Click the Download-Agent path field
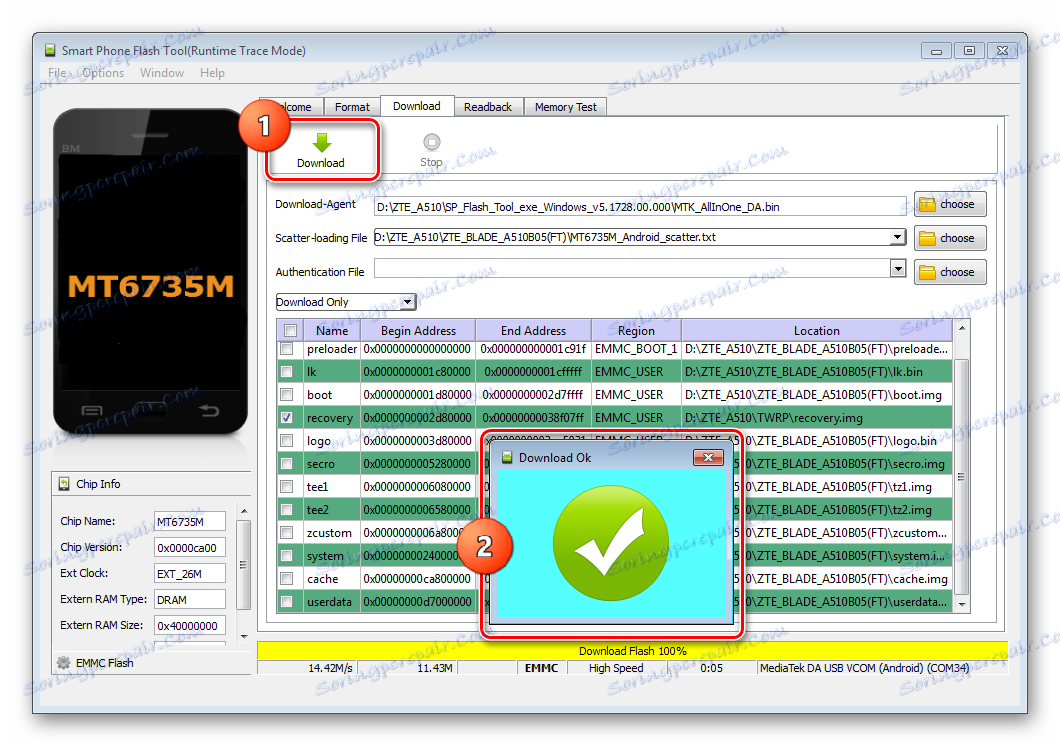 (x=640, y=207)
